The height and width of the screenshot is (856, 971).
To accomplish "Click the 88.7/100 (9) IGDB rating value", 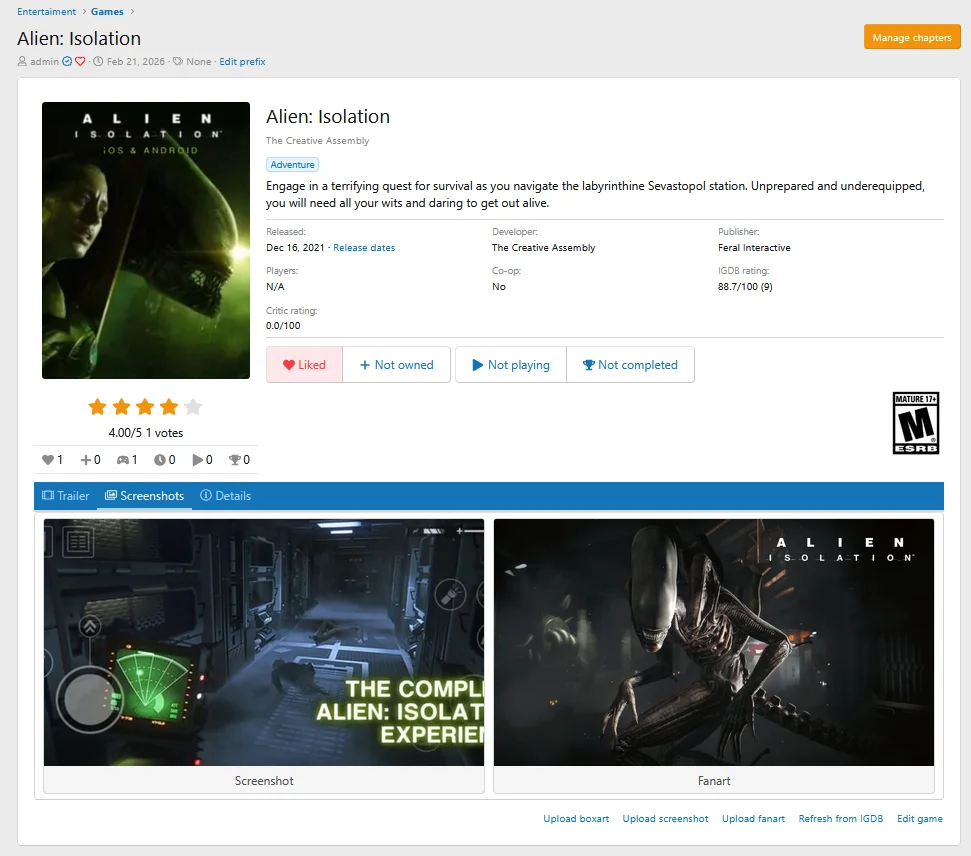I will pyautogui.click(x=745, y=286).
